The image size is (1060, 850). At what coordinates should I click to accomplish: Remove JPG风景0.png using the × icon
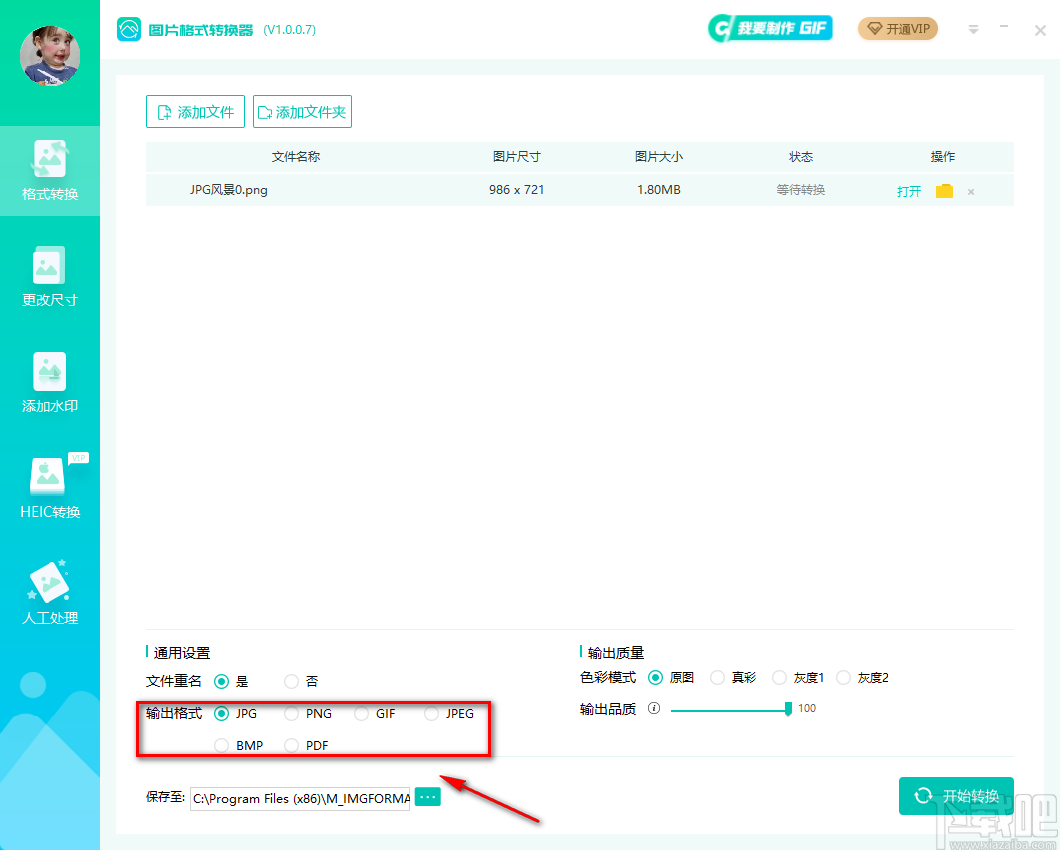click(970, 190)
